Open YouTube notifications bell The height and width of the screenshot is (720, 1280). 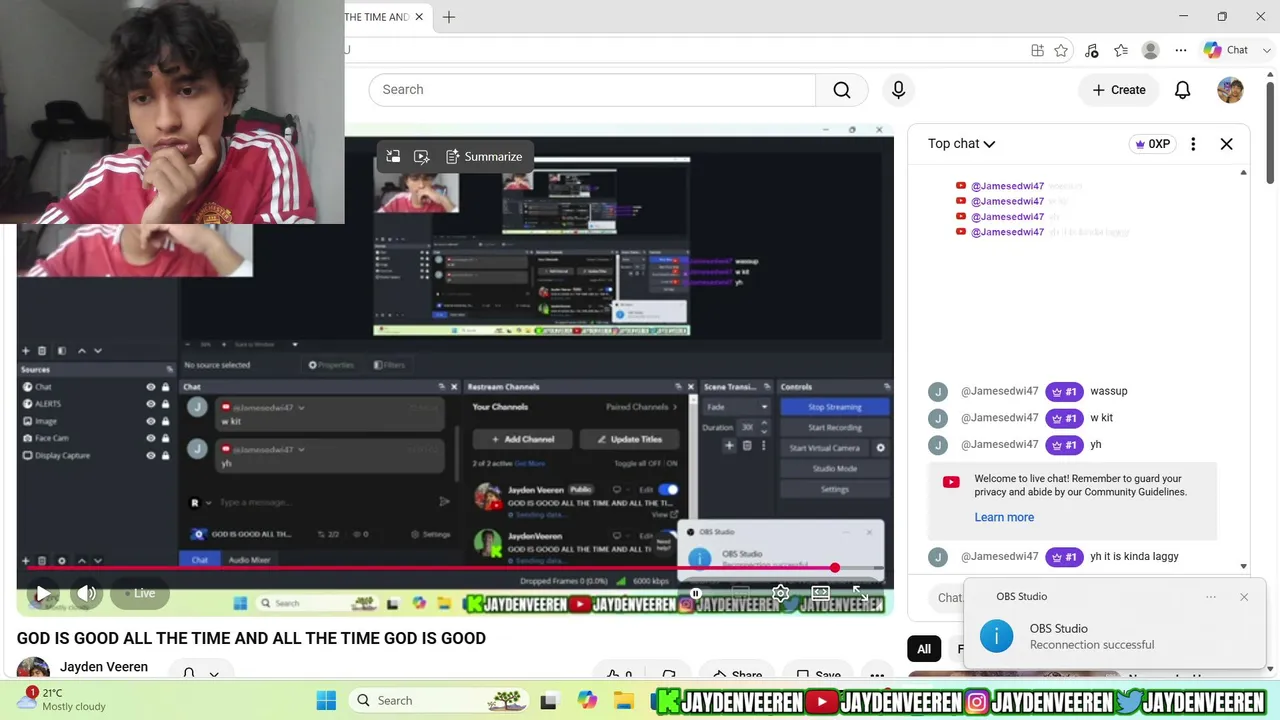[x=1182, y=90]
